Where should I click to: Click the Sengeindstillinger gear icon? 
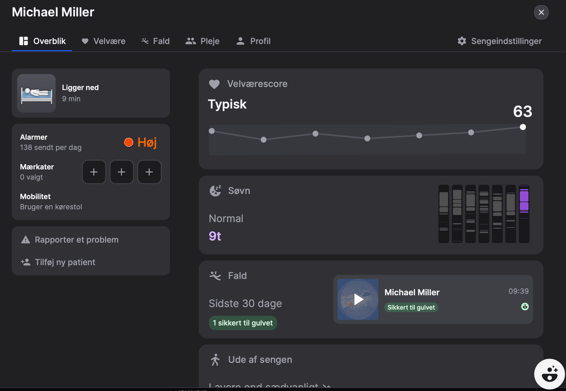point(462,41)
